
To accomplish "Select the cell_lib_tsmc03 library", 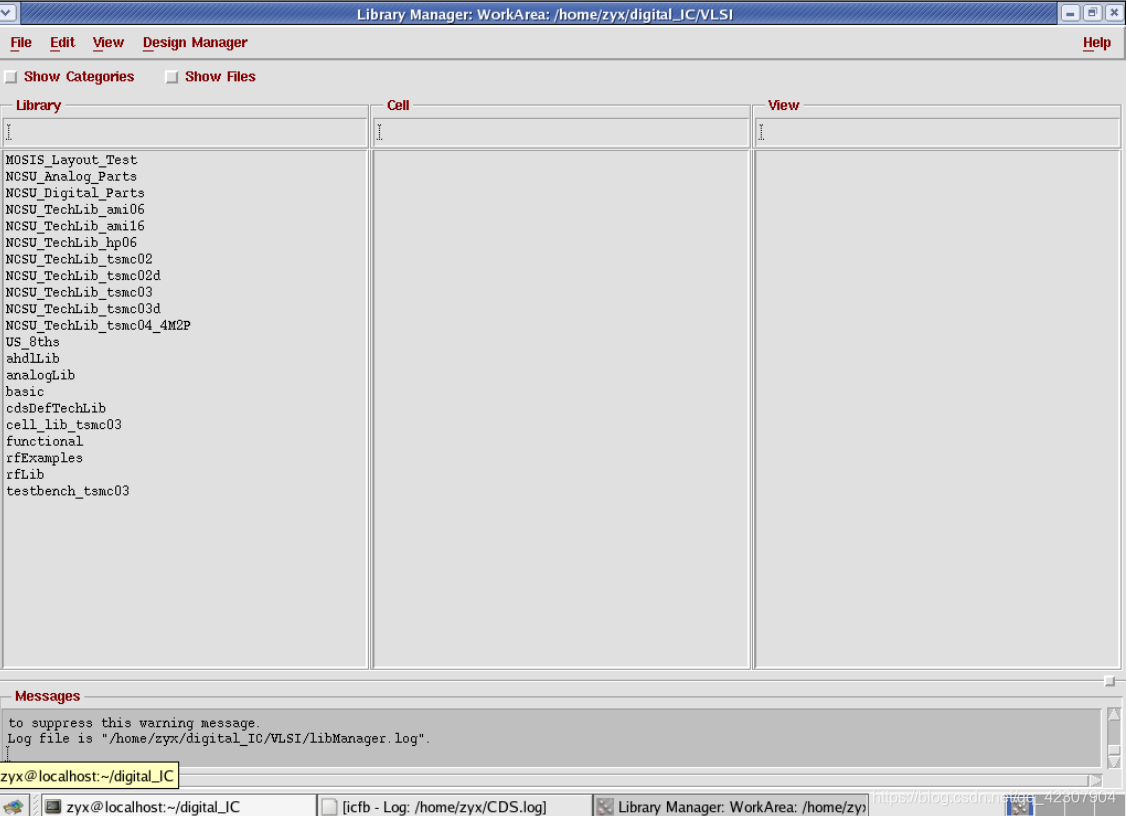I will tap(64, 425).
